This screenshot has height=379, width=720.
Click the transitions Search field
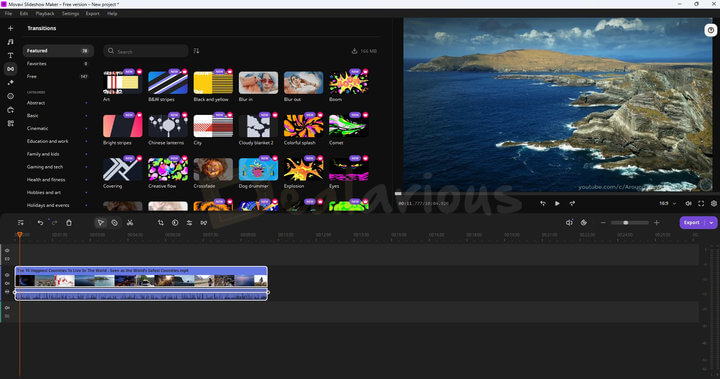146,51
